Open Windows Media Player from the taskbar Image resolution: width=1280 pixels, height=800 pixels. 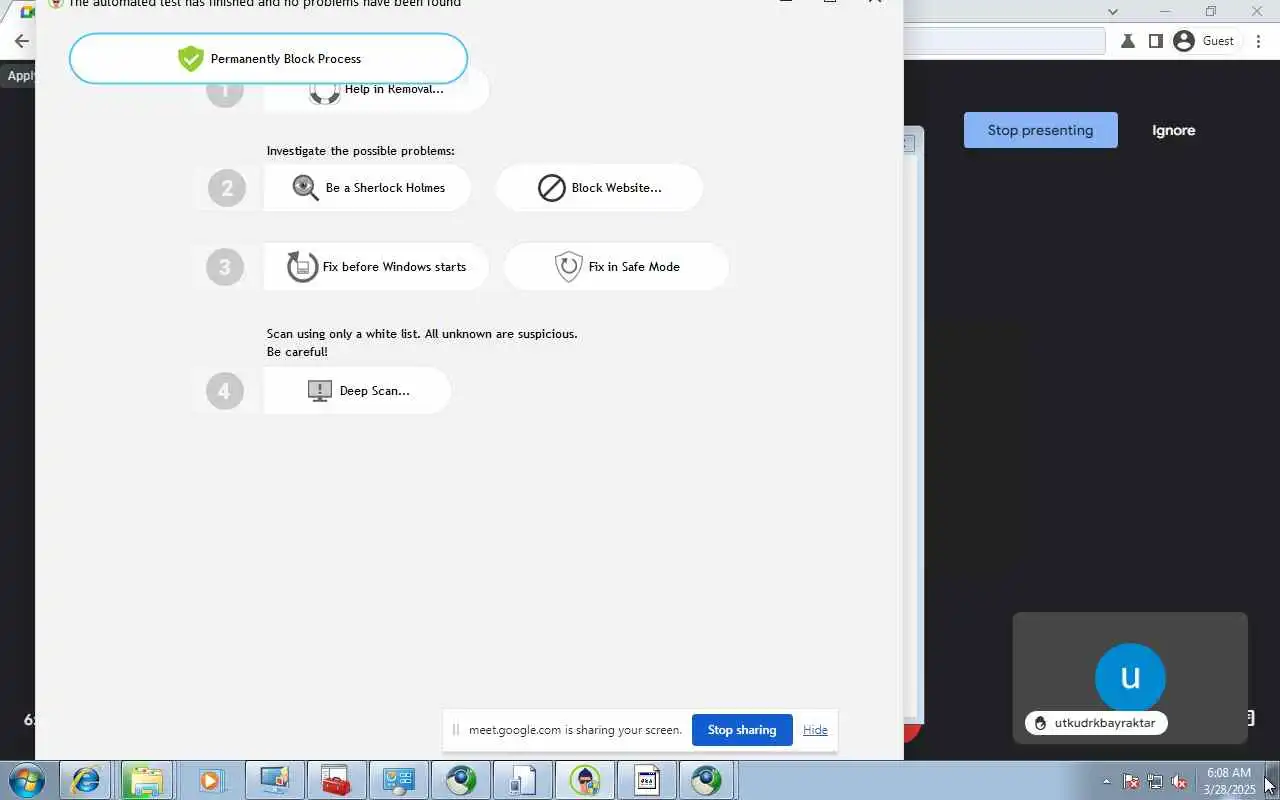coord(209,780)
